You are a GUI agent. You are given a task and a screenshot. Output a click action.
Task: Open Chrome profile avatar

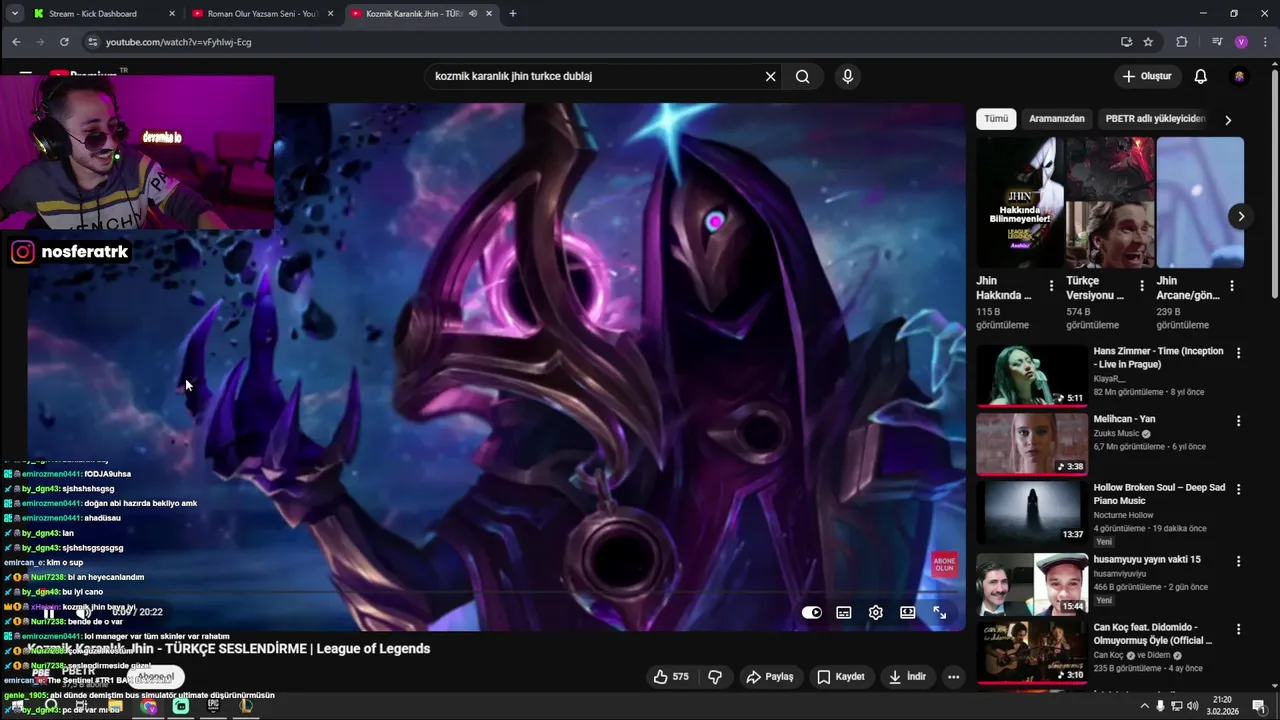point(1241,42)
